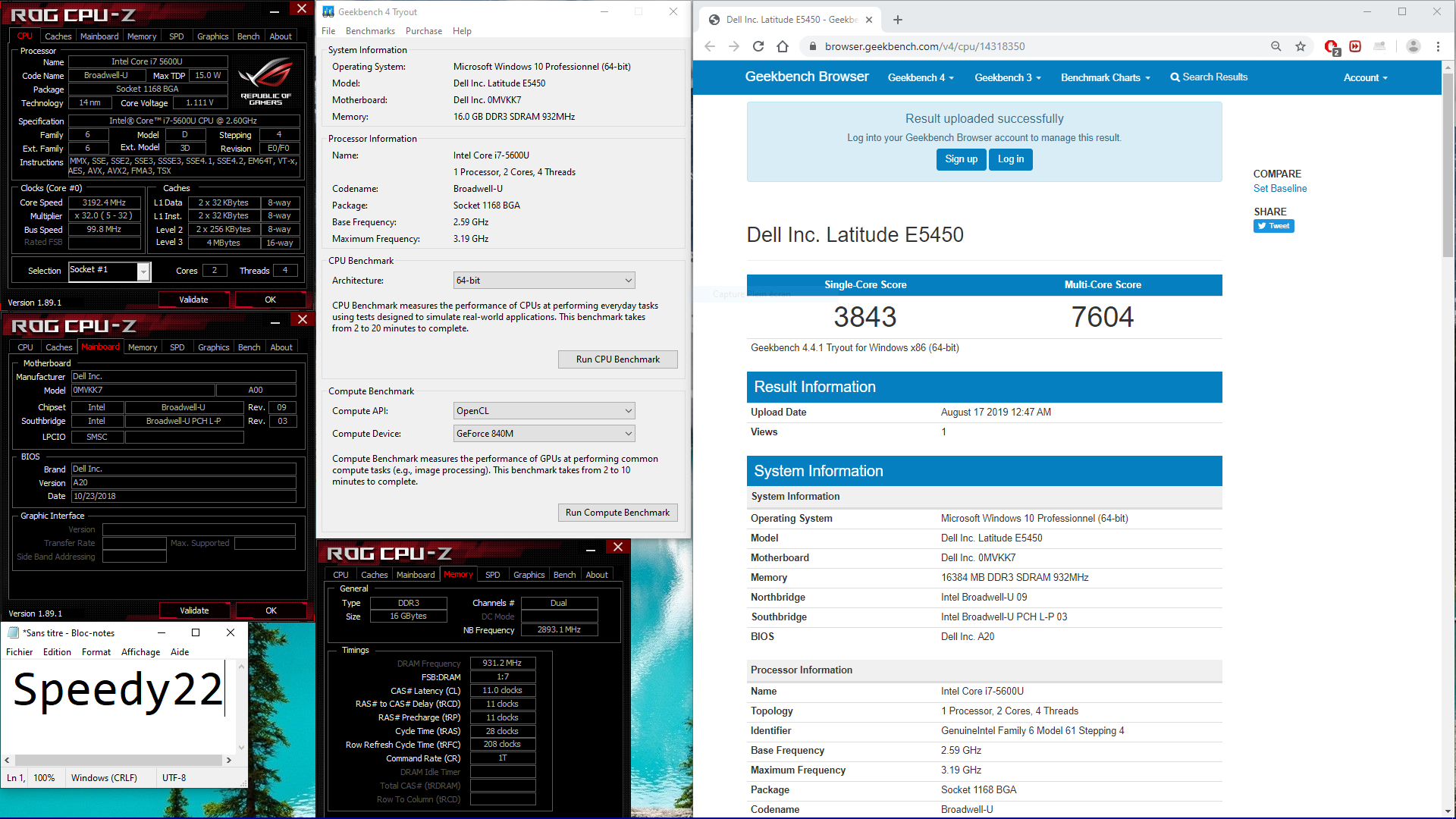The height and width of the screenshot is (819, 1456).
Task: Open Notepad Aide menu
Action: click(180, 652)
